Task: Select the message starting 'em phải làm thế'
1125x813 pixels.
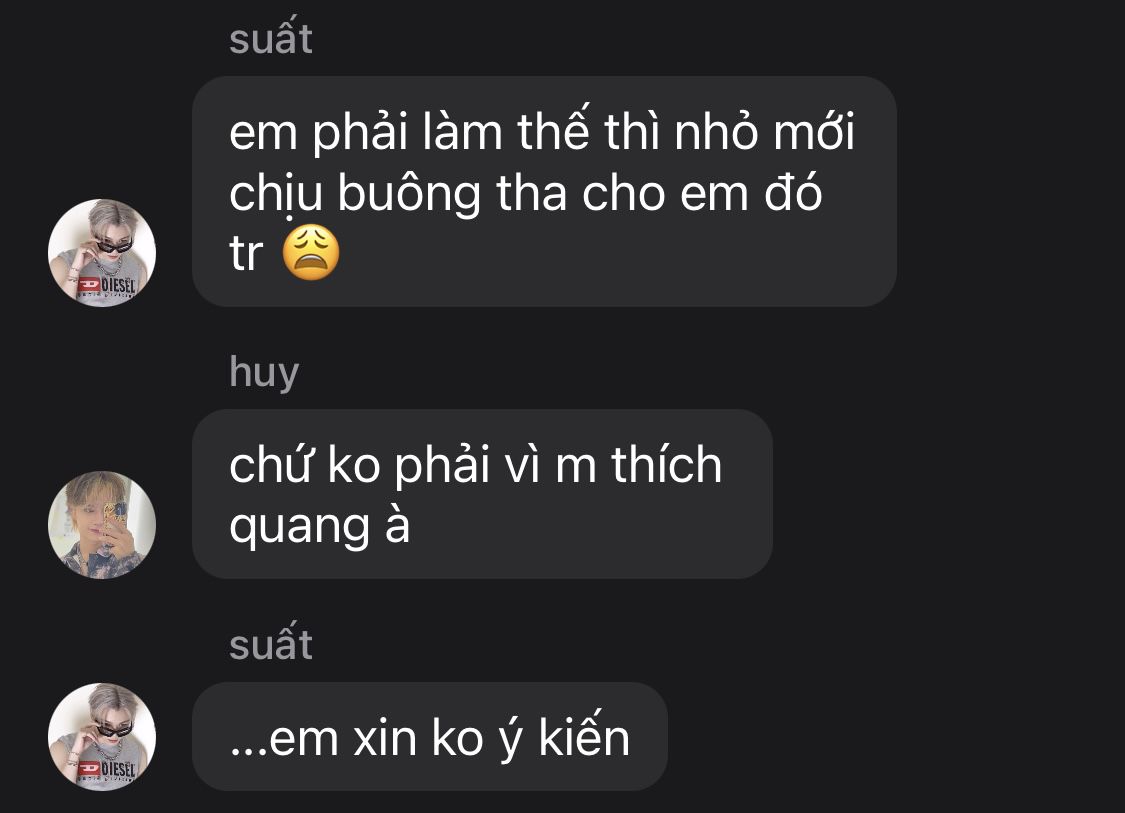Action: 545,192
